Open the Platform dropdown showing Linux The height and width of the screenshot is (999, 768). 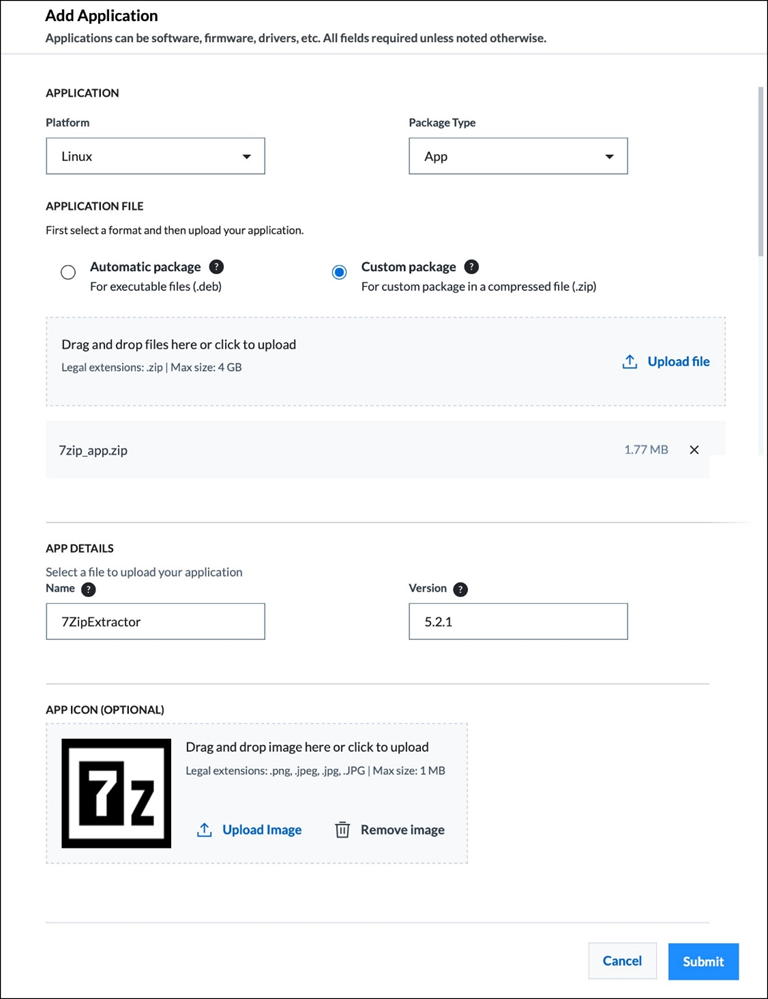156,156
